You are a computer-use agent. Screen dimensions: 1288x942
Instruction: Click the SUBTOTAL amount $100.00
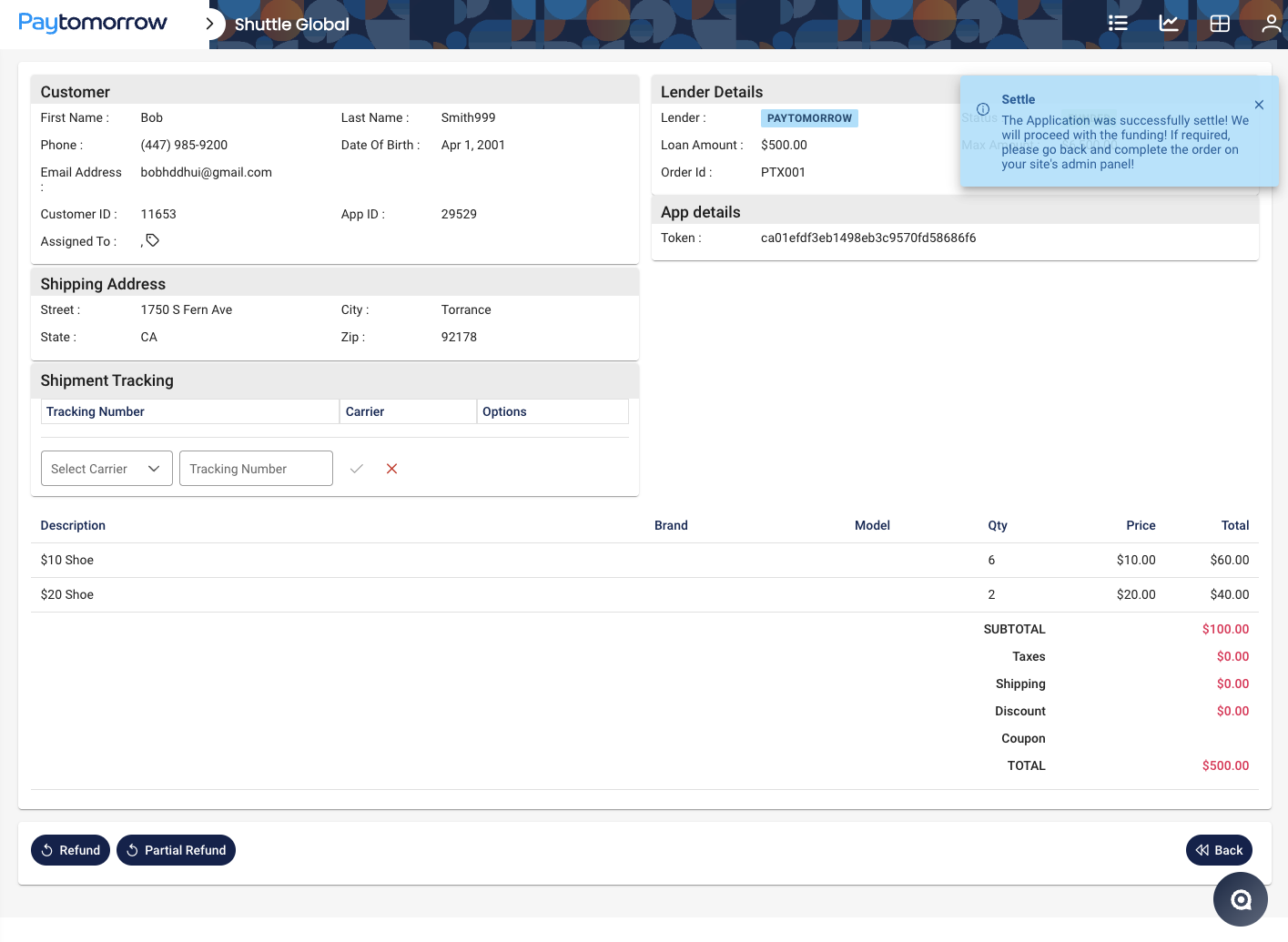tap(1225, 629)
